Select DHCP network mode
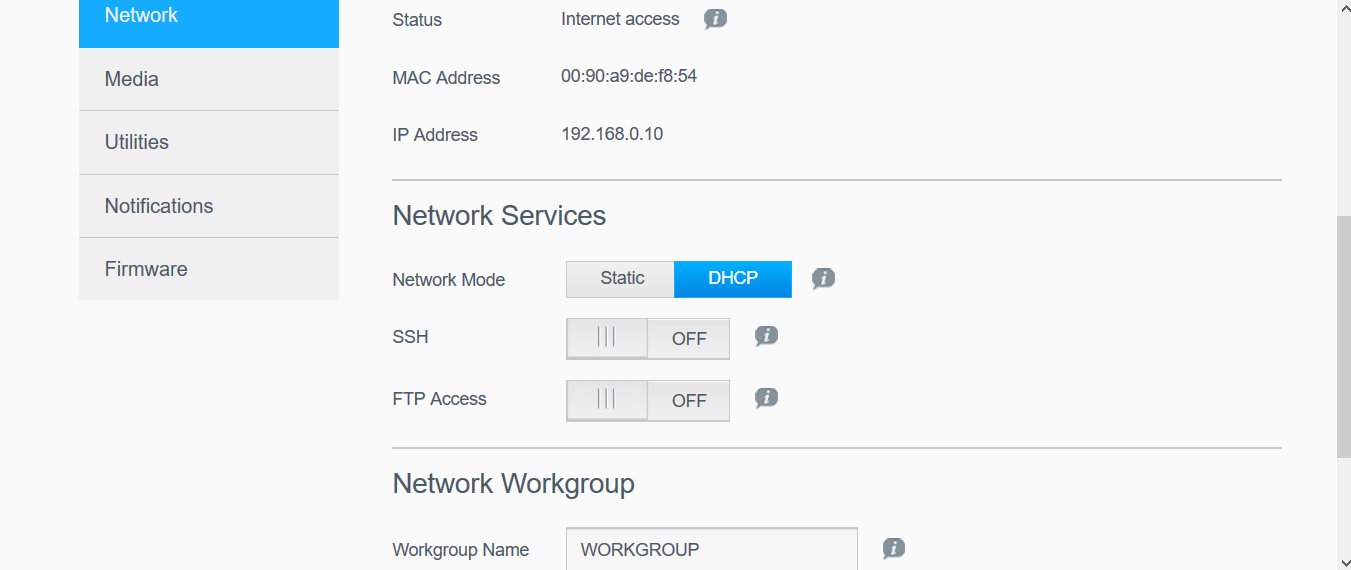The width and height of the screenshot is (1351, 570). (x=732, y=279)
